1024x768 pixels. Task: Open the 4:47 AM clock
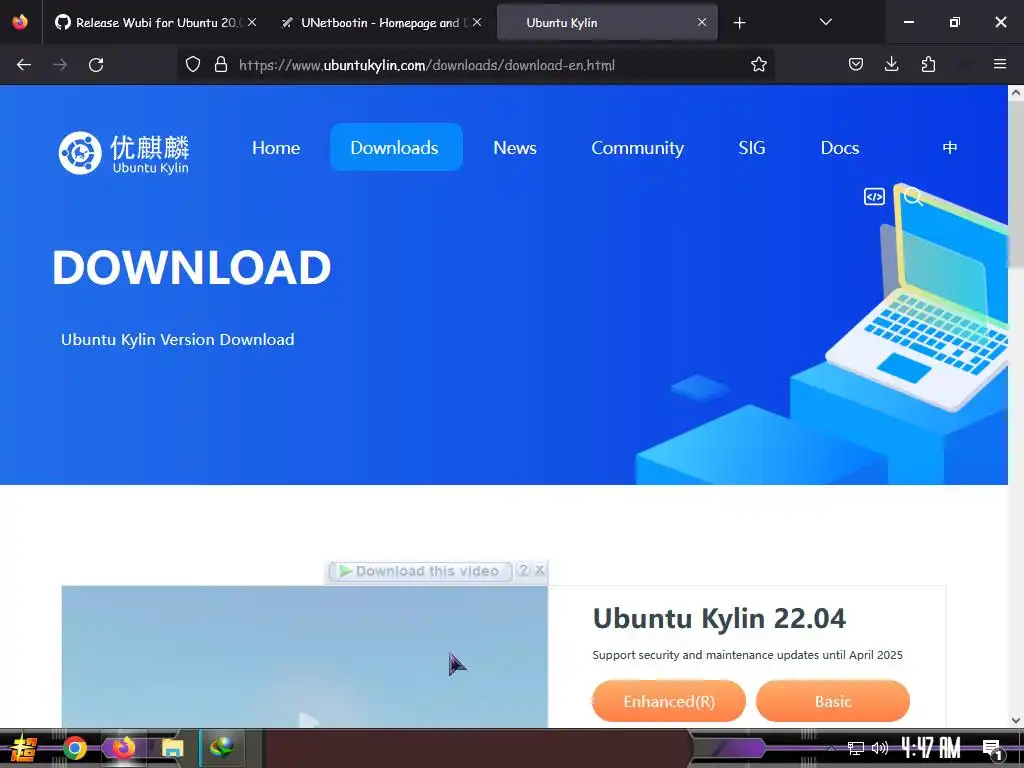931,748
